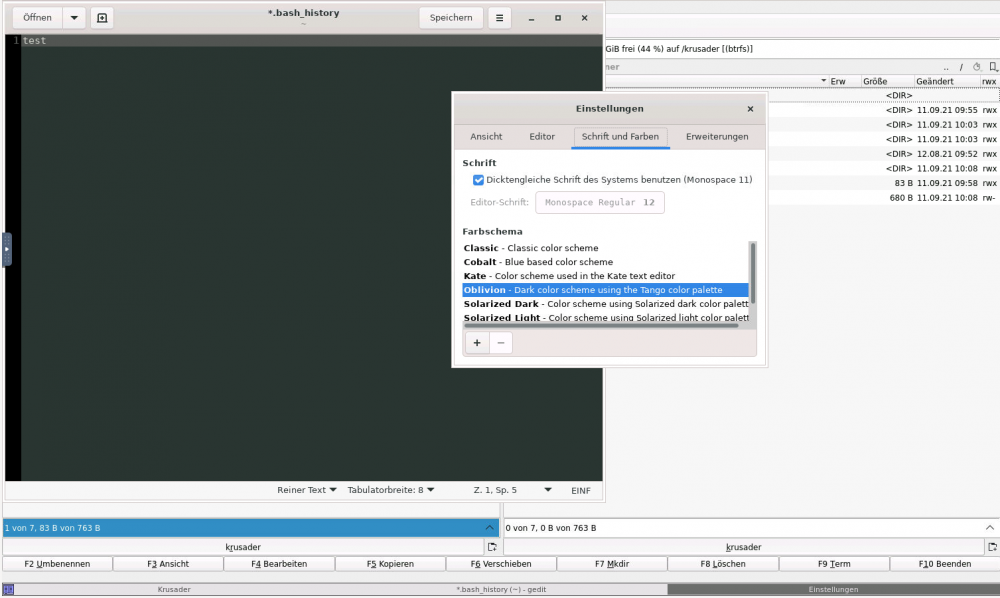Open the gedit hamburger menu
Image resolution: width=1000 pixels, height=598 pixels.
[x=499, y=18]
